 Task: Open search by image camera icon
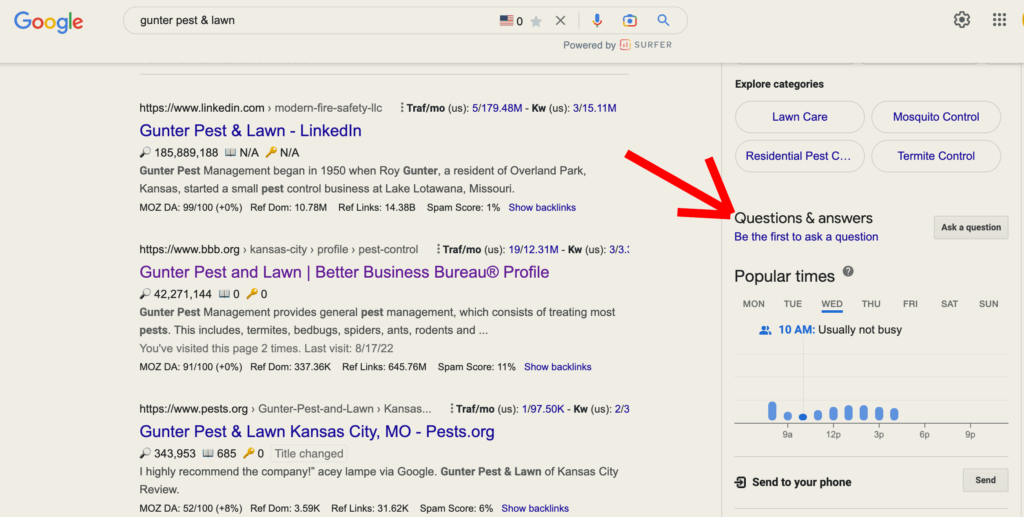(630, 21)
